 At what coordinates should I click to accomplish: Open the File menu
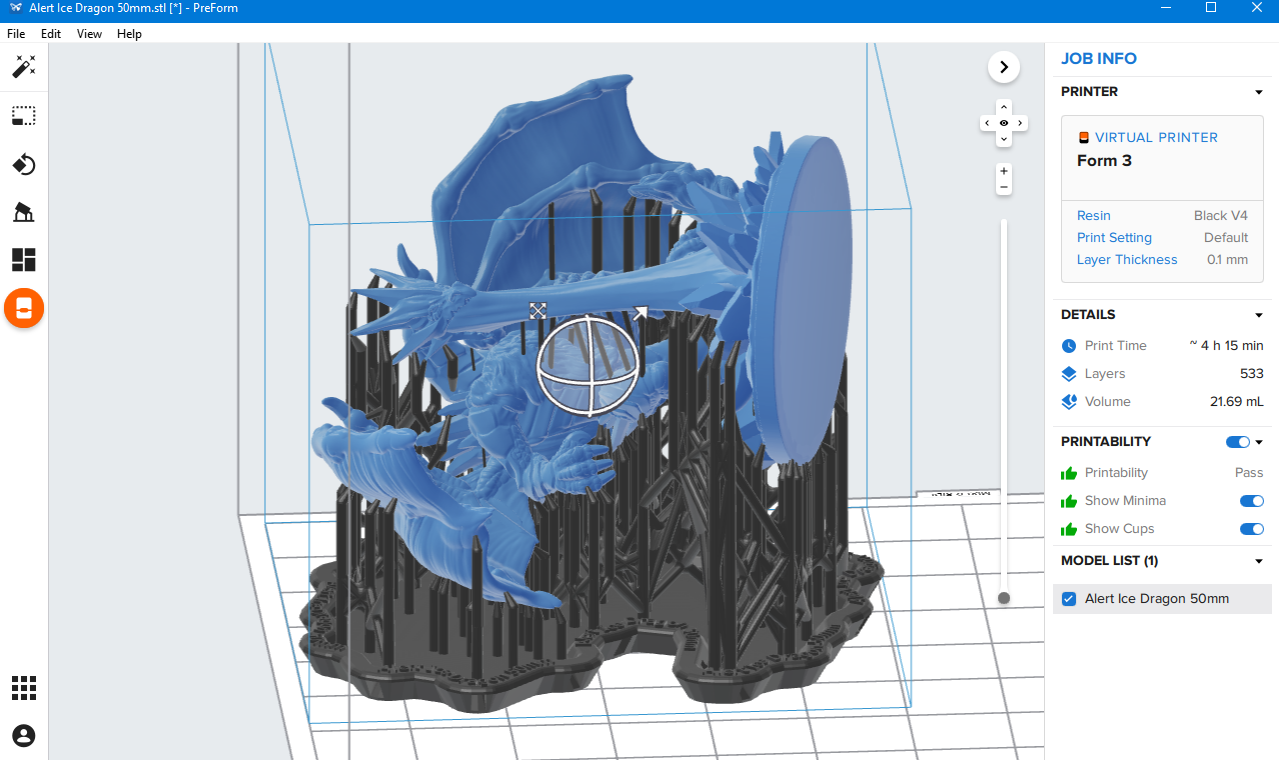point(16,34)
